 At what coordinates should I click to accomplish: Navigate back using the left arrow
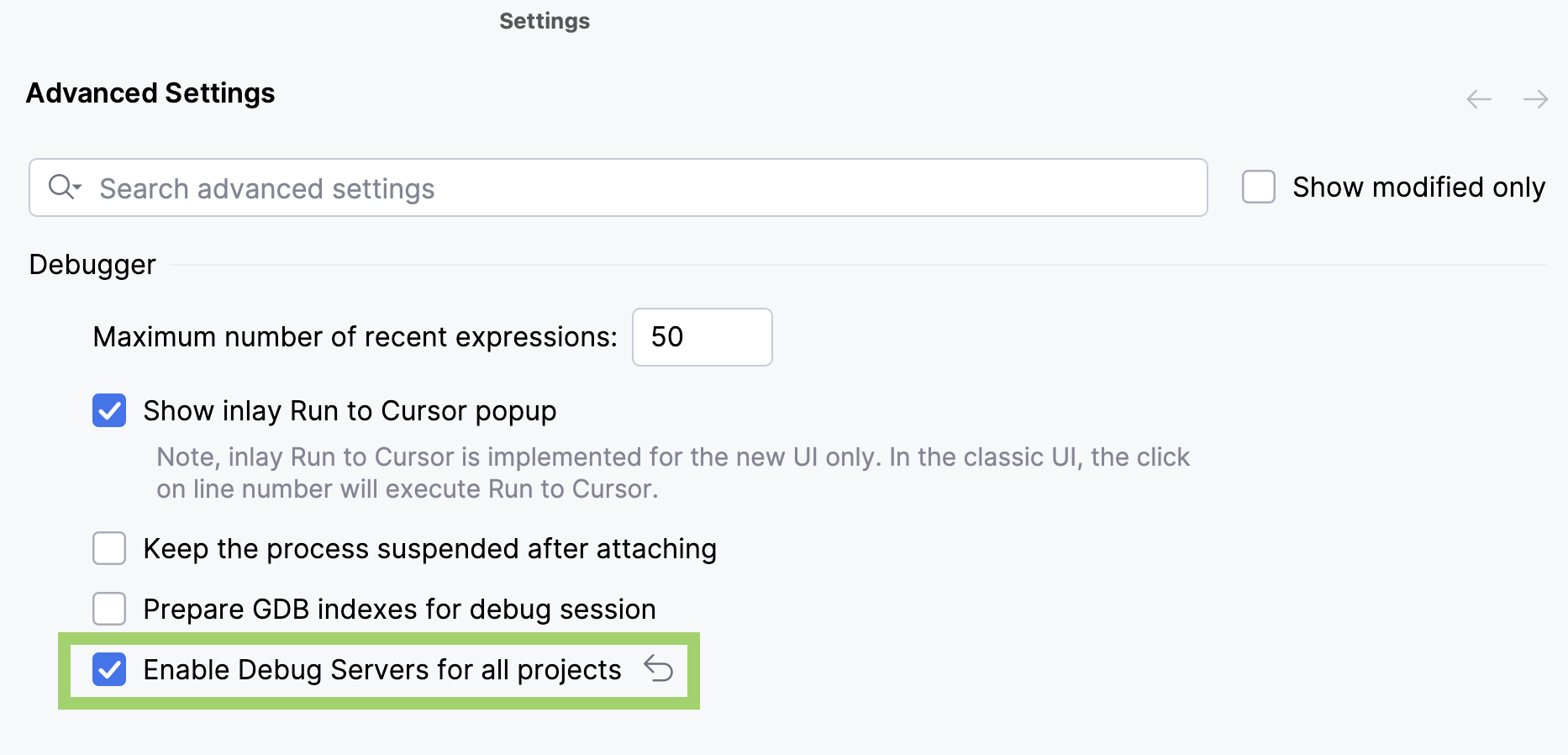1478,98
